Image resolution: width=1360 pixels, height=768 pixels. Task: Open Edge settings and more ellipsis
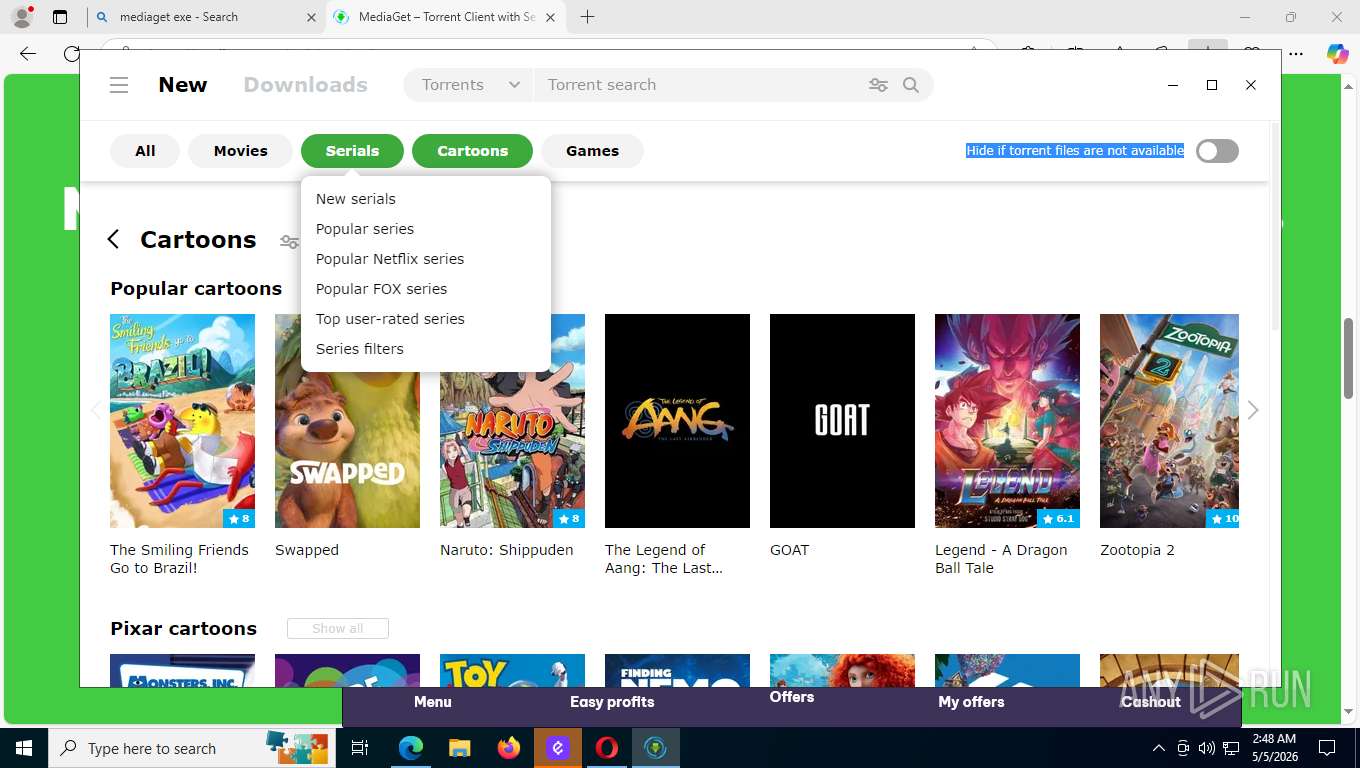pyautogui.click(x=1296, y=54)
